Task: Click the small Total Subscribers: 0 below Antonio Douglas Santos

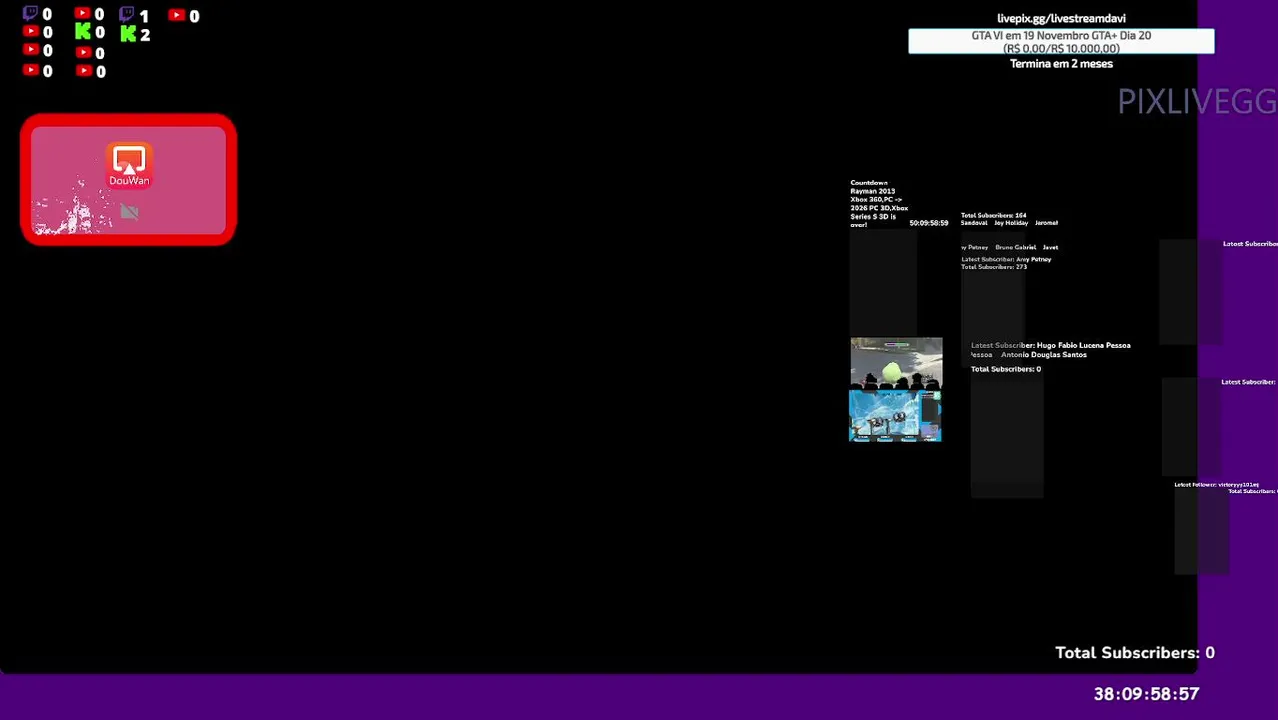Action: (1006, 369)
